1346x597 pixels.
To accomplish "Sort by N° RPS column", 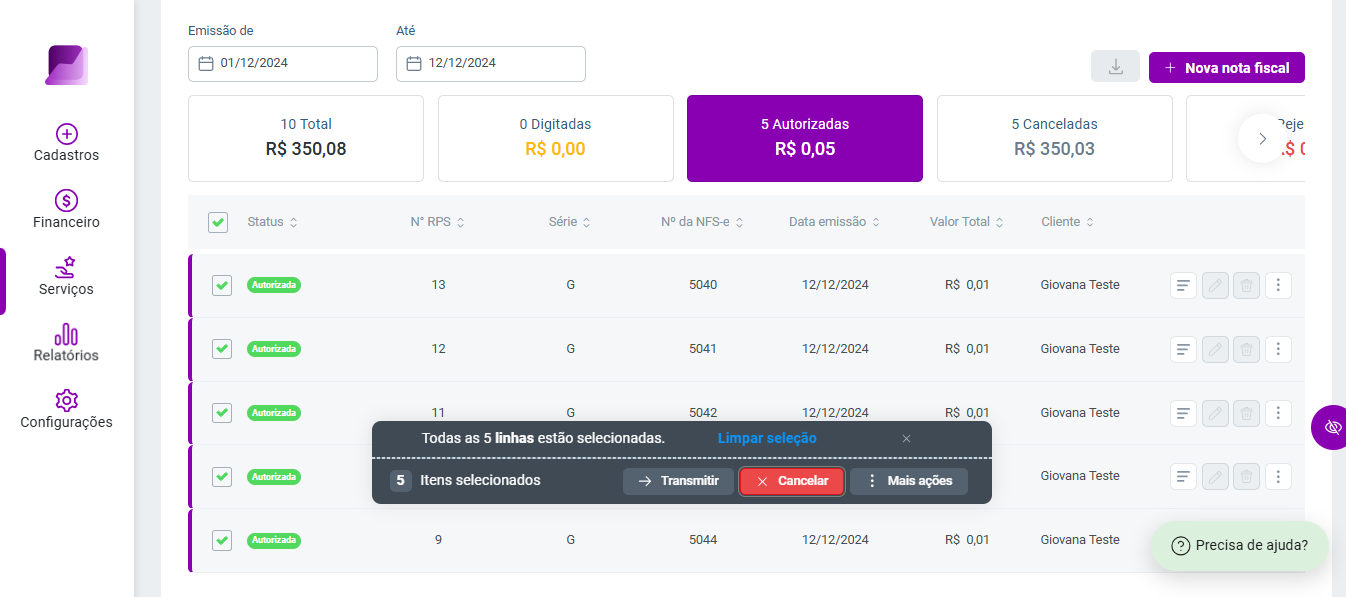I will [x=437, y=222].
